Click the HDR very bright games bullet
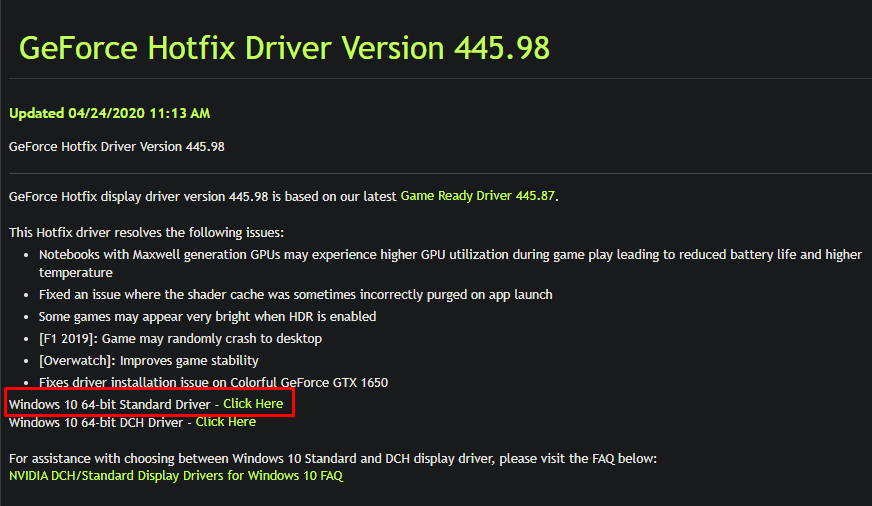872x506 pixels. 207,317
